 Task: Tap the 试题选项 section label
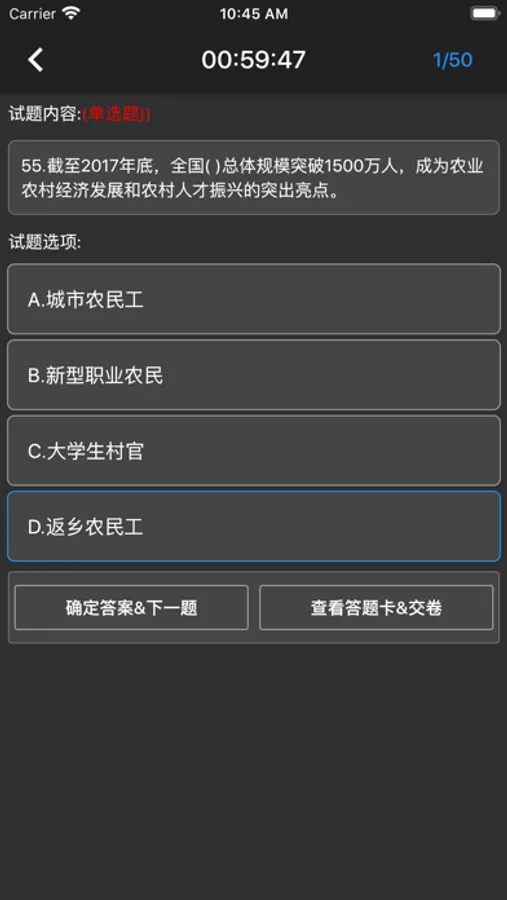point(45,243)
